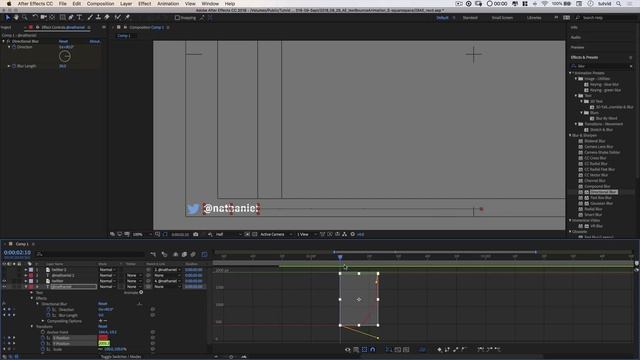
Task: Toggle stopwatch for Blur Length in Effect Controls
Action: click(14, 66)
